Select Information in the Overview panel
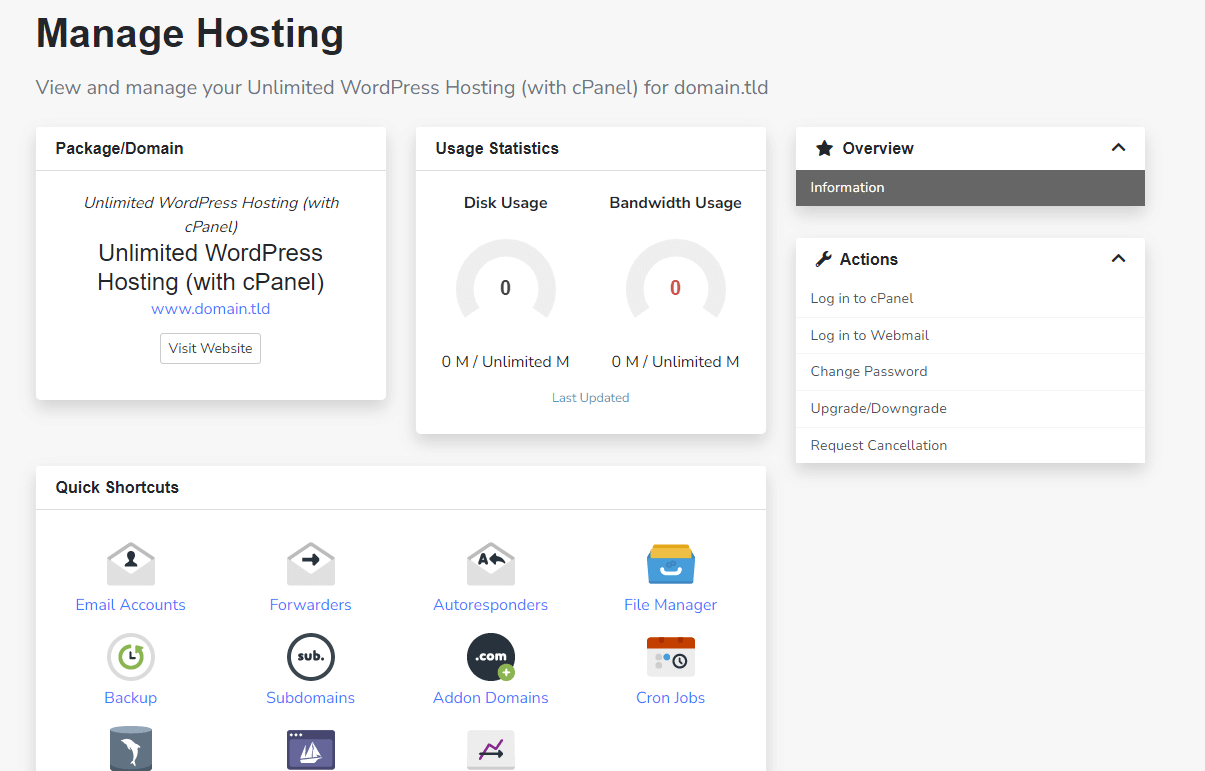Viewport: 1205px width, 771px height. (x=970, y=188)
